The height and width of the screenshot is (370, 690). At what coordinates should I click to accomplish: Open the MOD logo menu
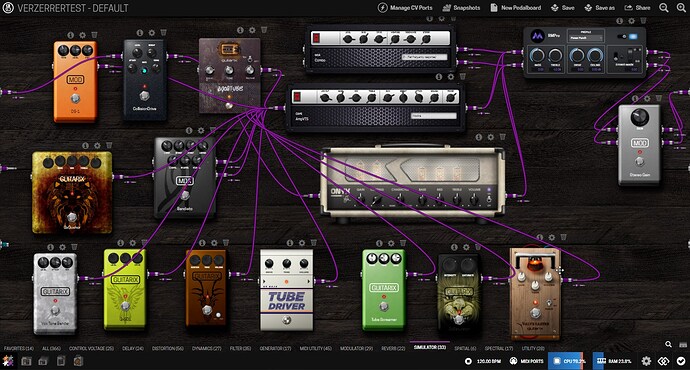(8, 7)
